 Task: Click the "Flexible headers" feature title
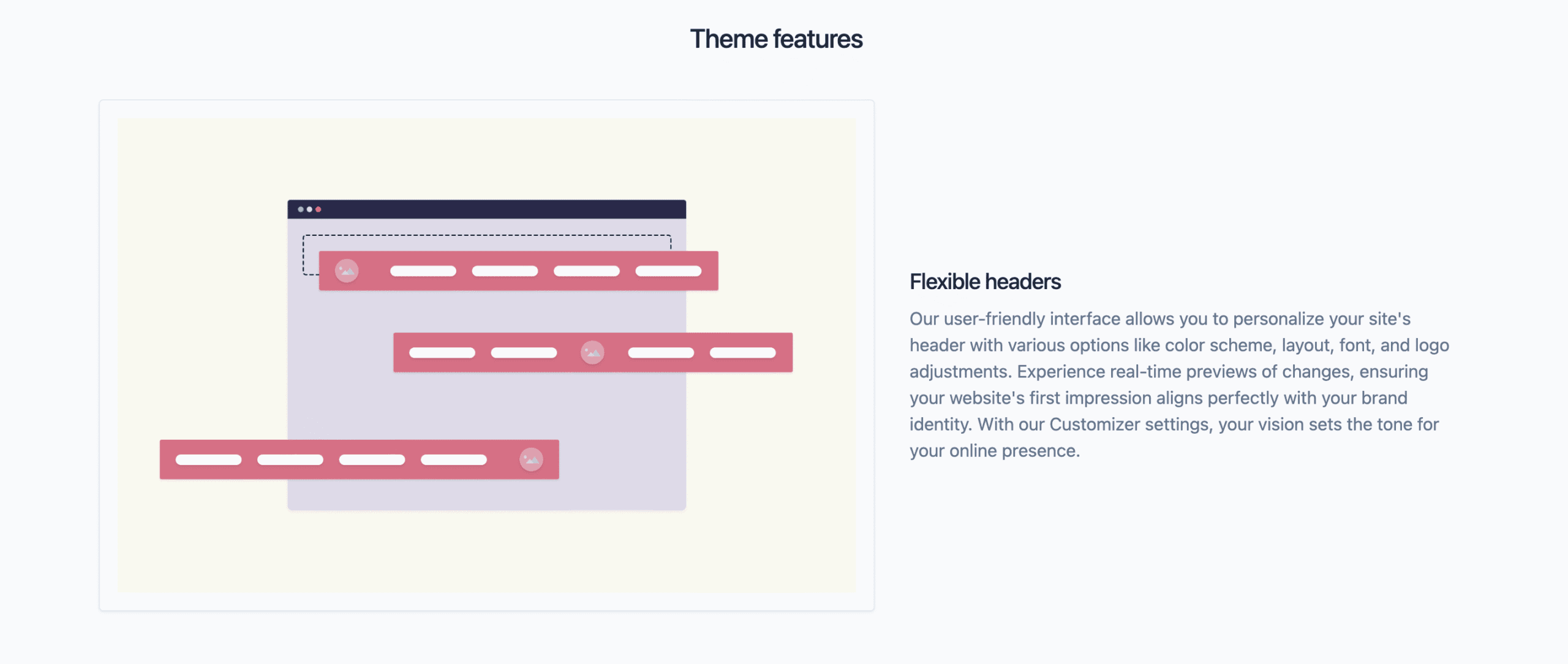[x=985, y=282]
